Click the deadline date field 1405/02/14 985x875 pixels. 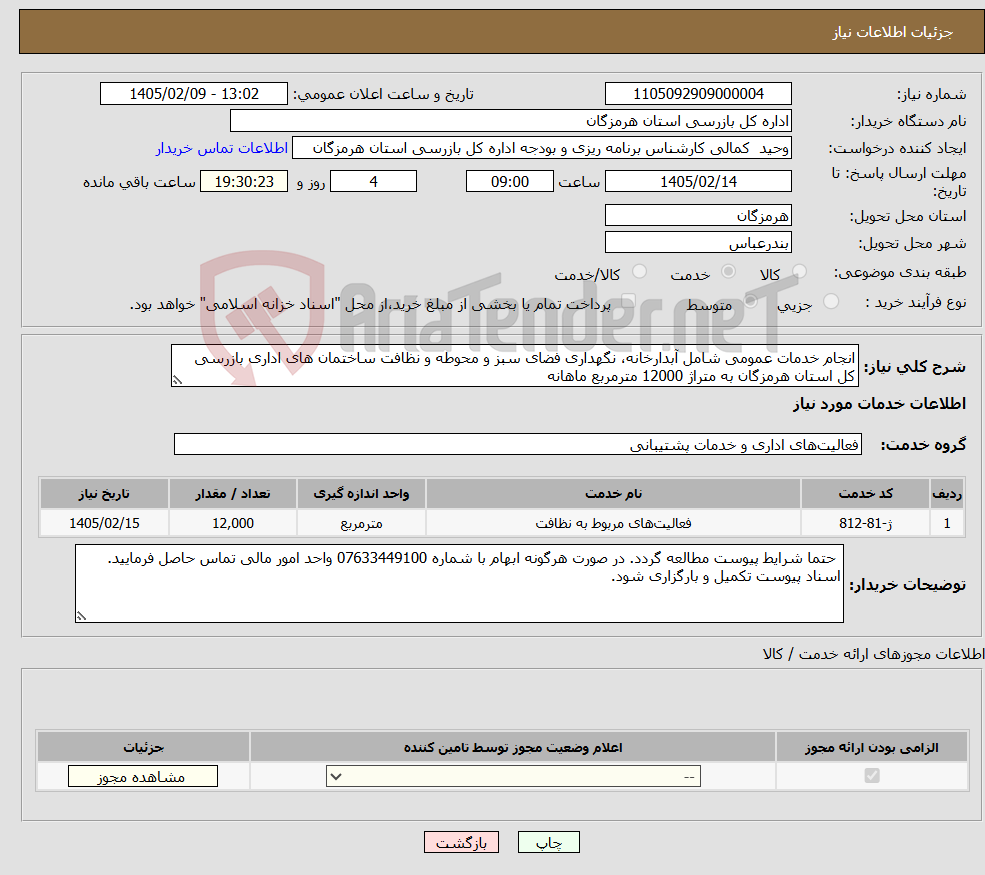[x=698, y=182]
